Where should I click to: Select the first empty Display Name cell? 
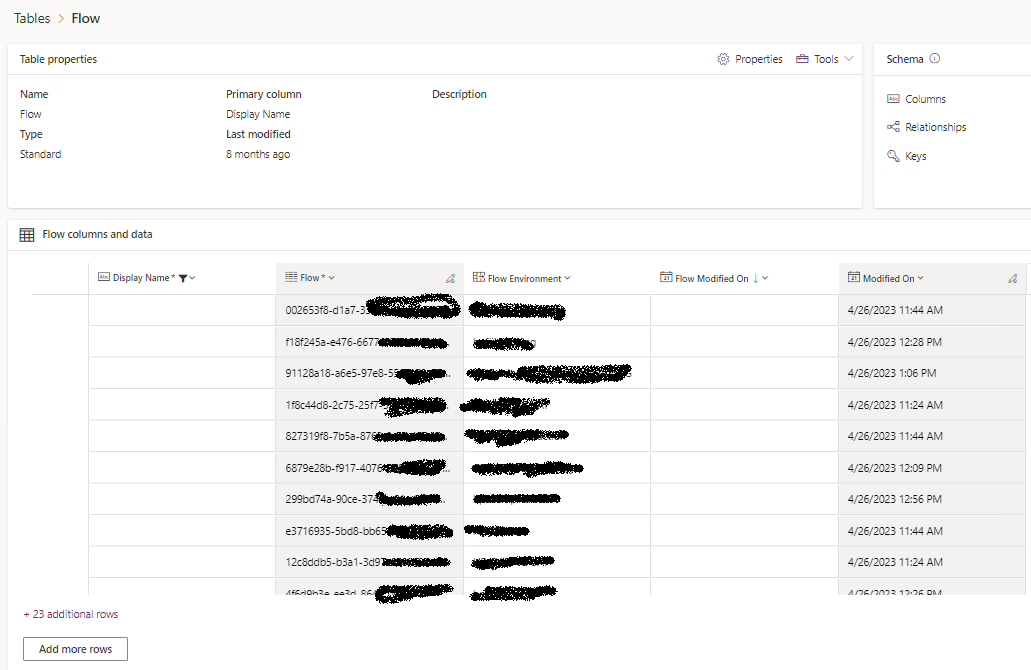click(x=182, y=309)
